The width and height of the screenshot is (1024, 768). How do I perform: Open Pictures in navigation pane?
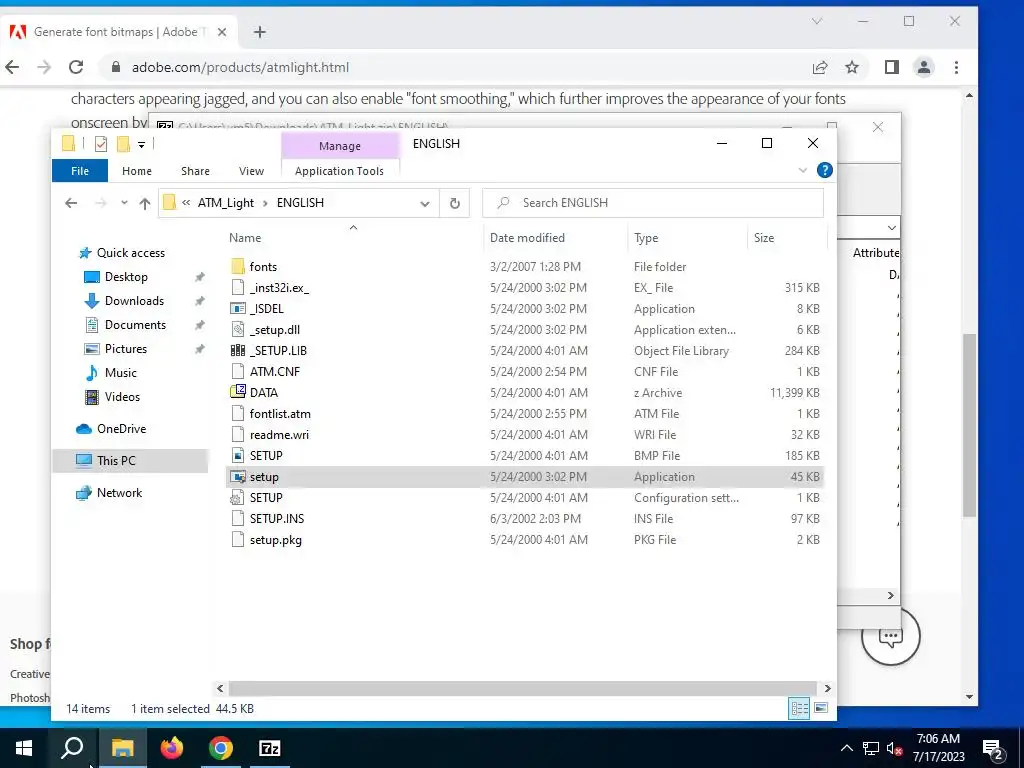(125, 349)
